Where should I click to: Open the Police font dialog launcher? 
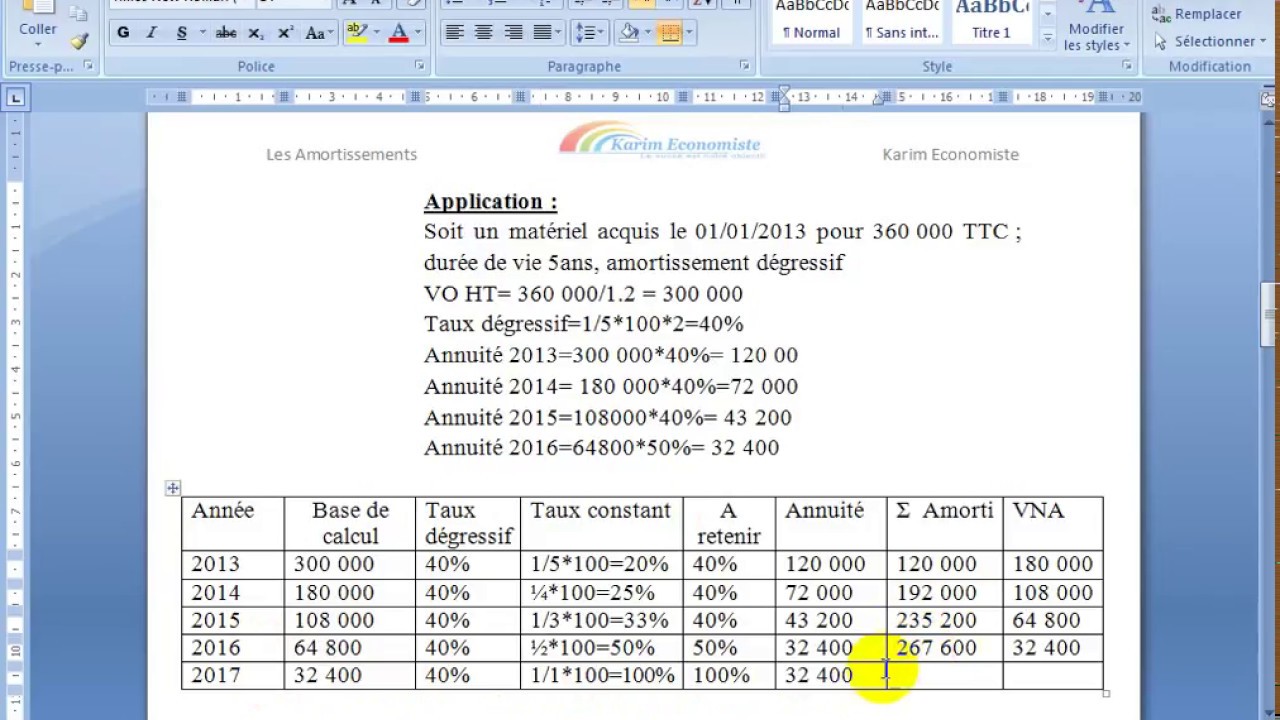pos(419,66)
